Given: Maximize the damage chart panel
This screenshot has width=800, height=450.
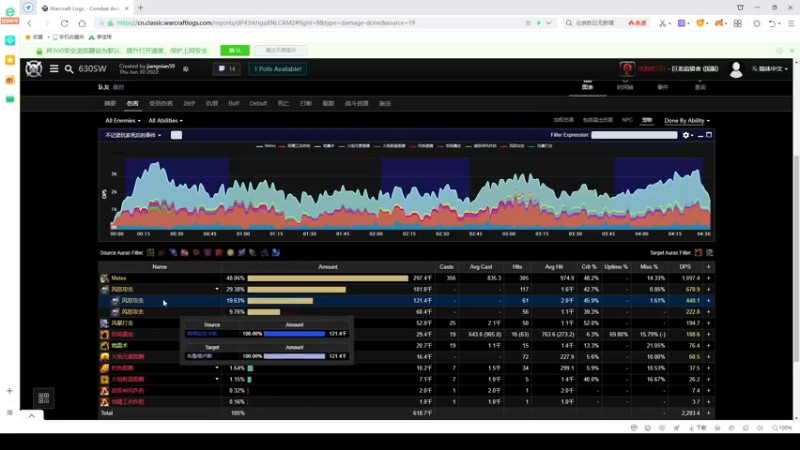Looking at the screenshot, I should tap(709, 135).
